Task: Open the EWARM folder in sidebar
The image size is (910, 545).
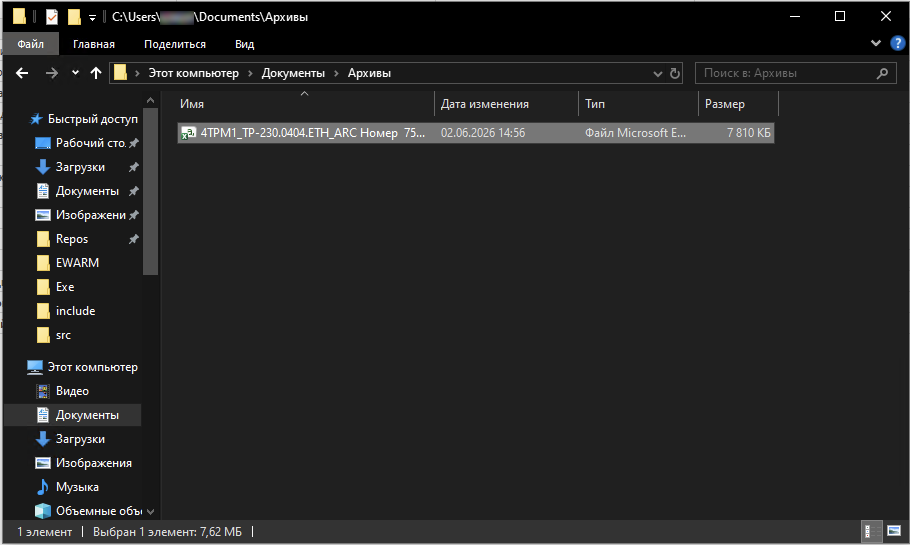Action: 77,263
